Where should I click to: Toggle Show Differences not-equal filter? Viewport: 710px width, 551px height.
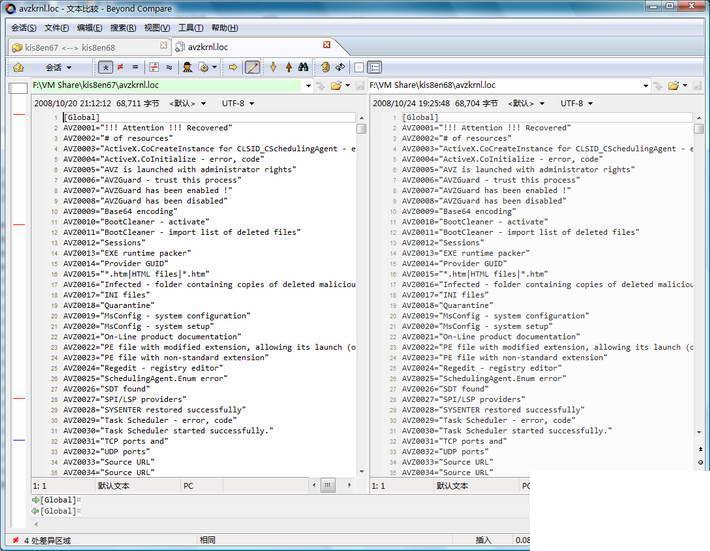pos(120,67)
